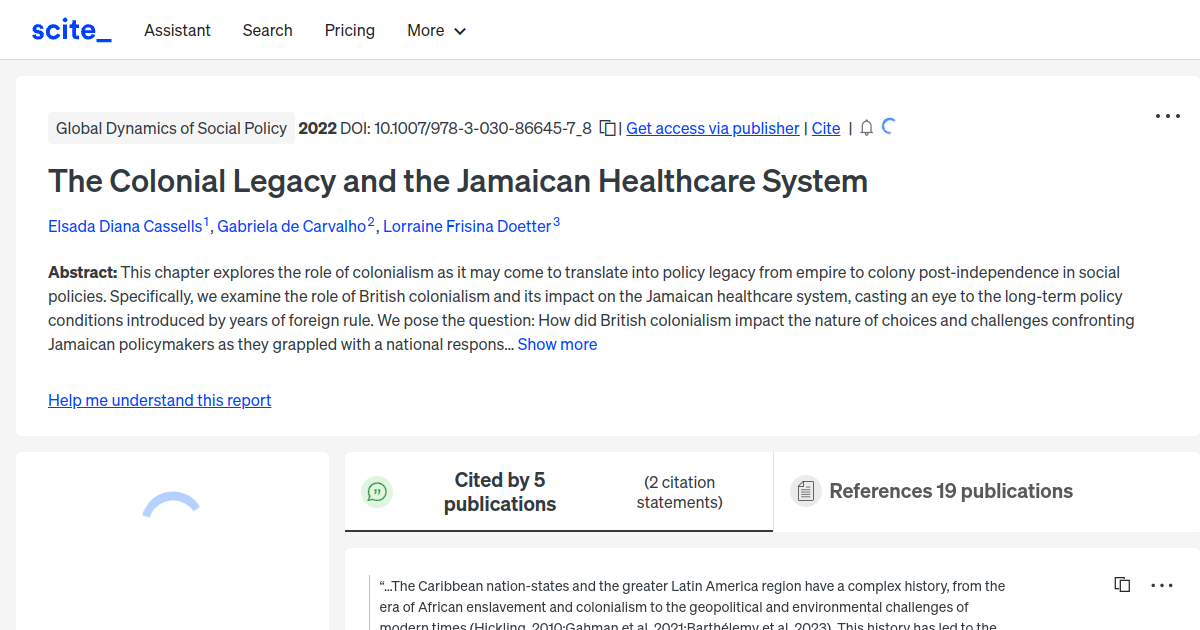Toggle the notification bell for this report
The image size is (1200, 630).
pyautogui.click(x=866, y=128)
